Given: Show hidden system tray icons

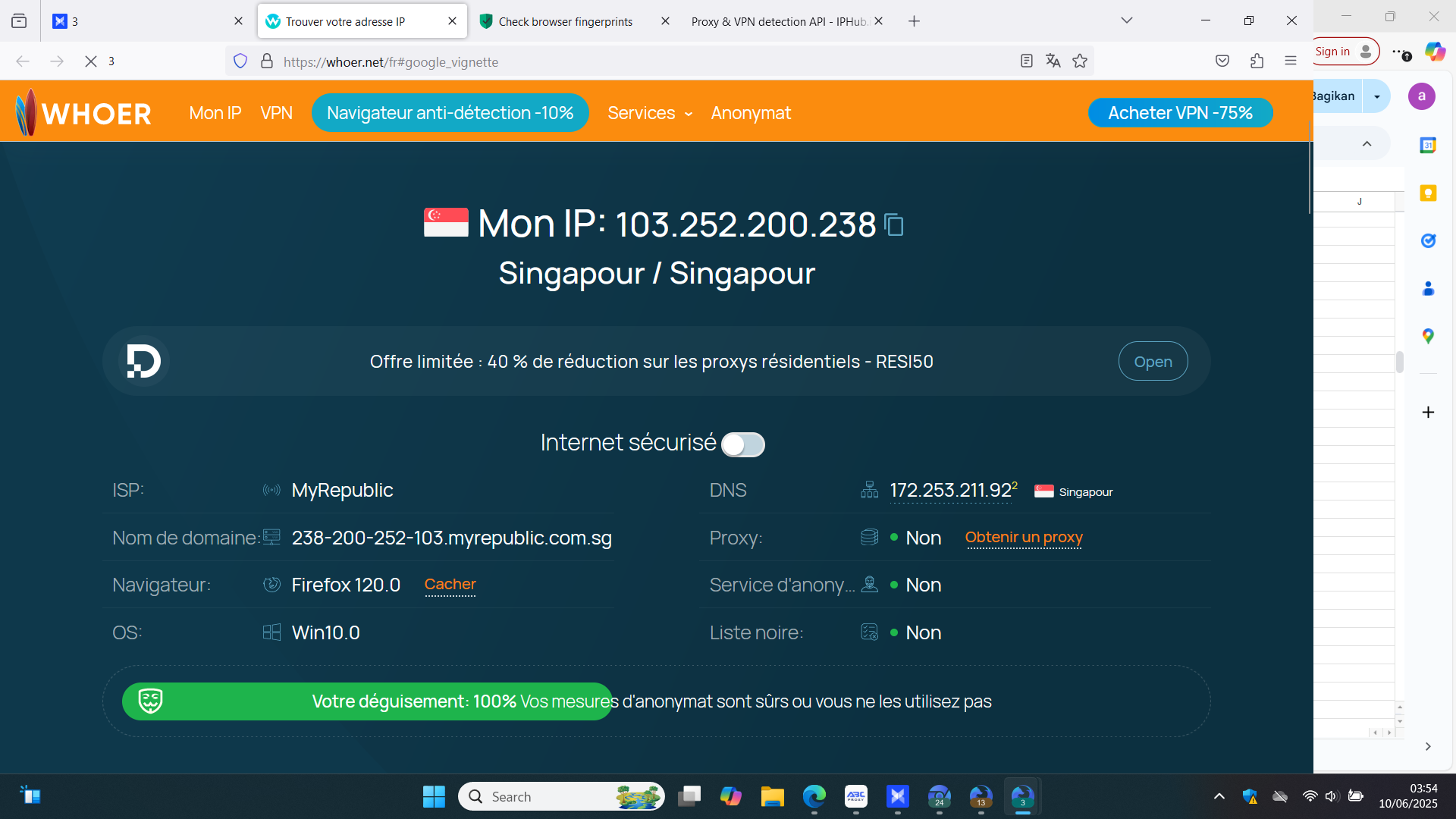Looking at the screenshot, I should pos(1219,796).
